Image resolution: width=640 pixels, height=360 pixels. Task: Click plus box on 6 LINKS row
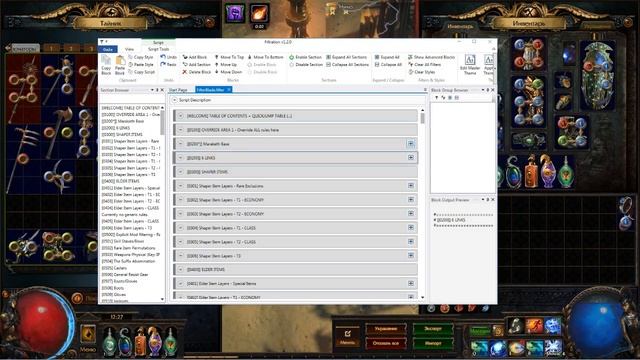coord(411,158)
